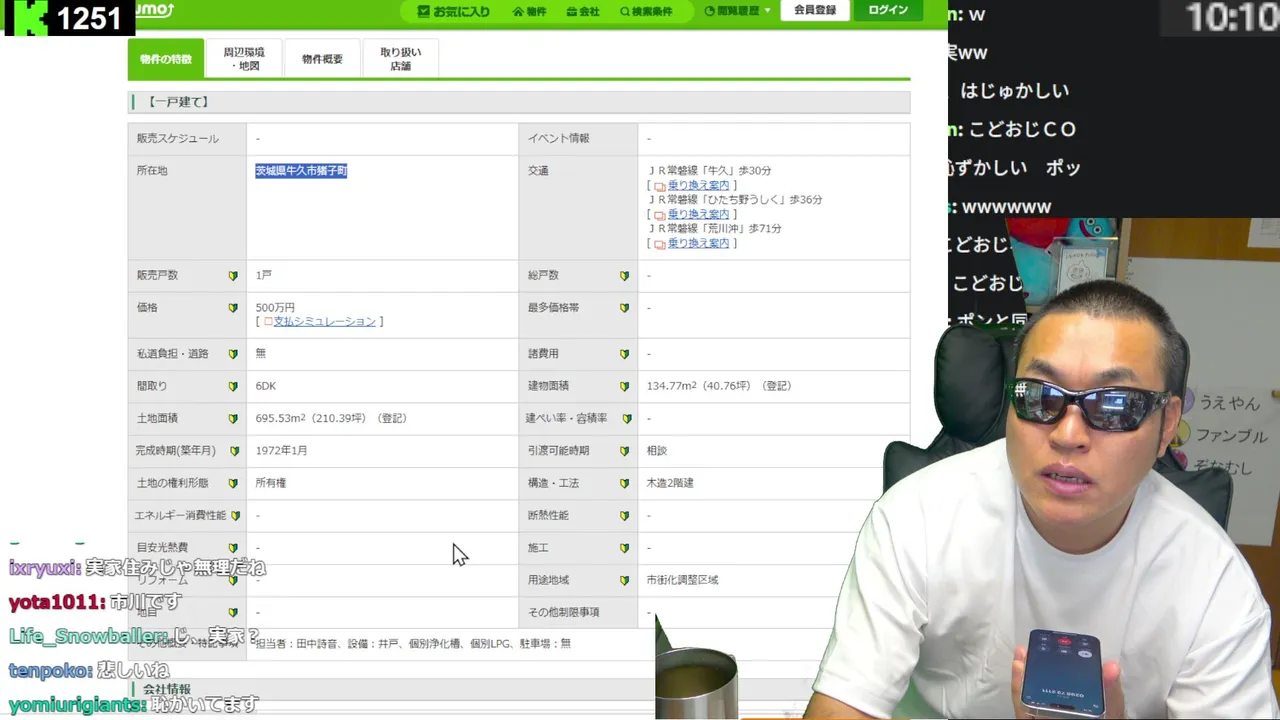The height and width of the screenshot is (720, 1280).
Task: Click the 市街化調整区域 zoning value
Action: coord(683,580)
